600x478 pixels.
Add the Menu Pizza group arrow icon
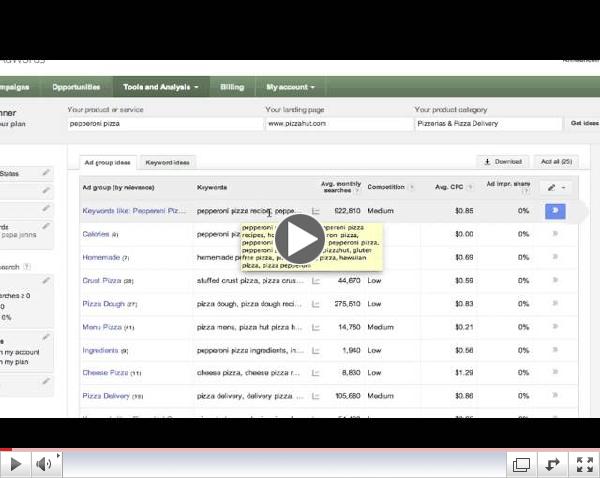coord(555,326)
